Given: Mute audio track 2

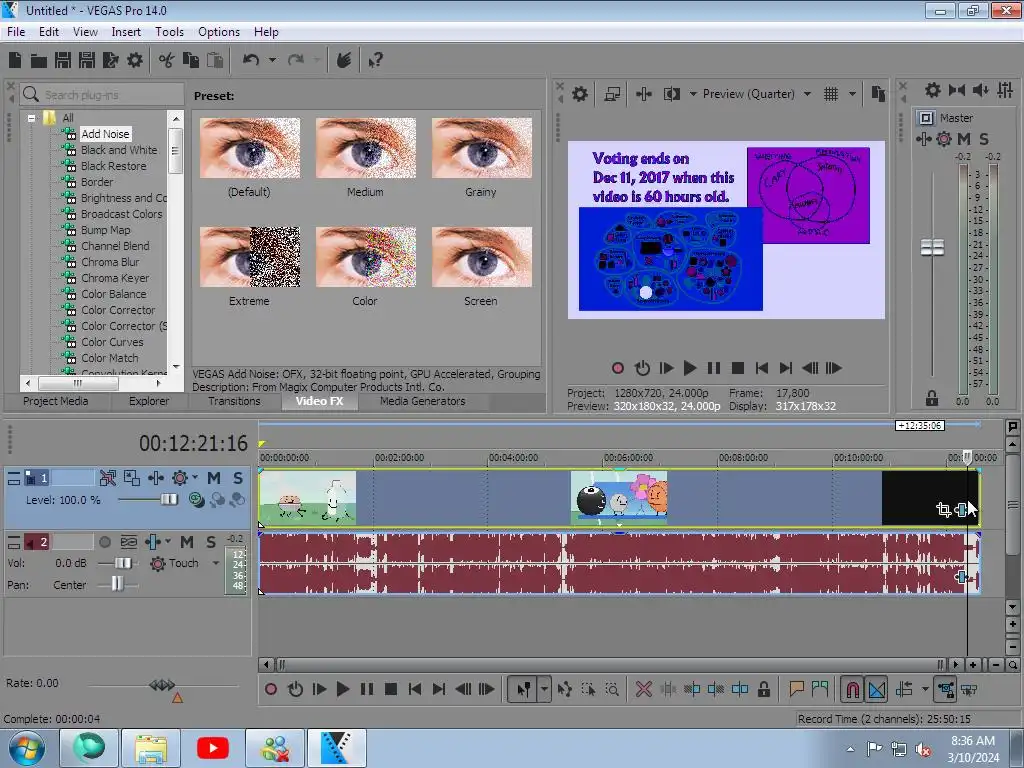Looking at the screenshot, I should [187, 542].
